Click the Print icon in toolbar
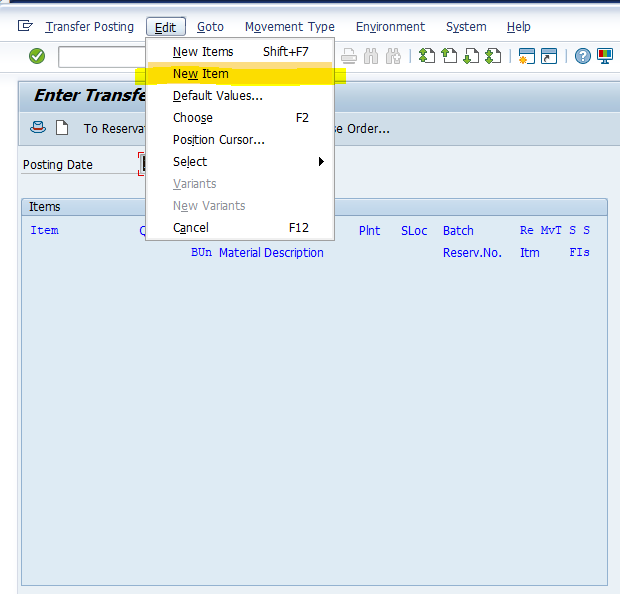The width and height of the screenshot is (620, 594). point(349,56)
